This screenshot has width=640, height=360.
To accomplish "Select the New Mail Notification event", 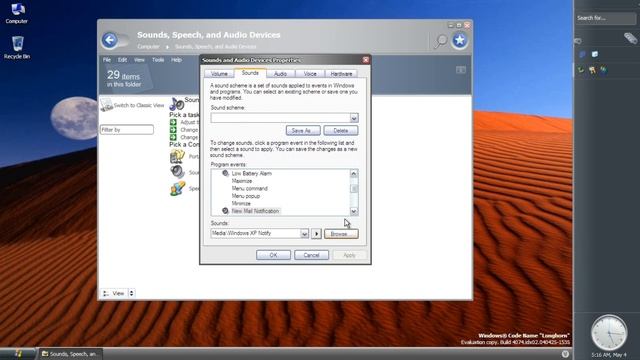I will coord(255,211).
